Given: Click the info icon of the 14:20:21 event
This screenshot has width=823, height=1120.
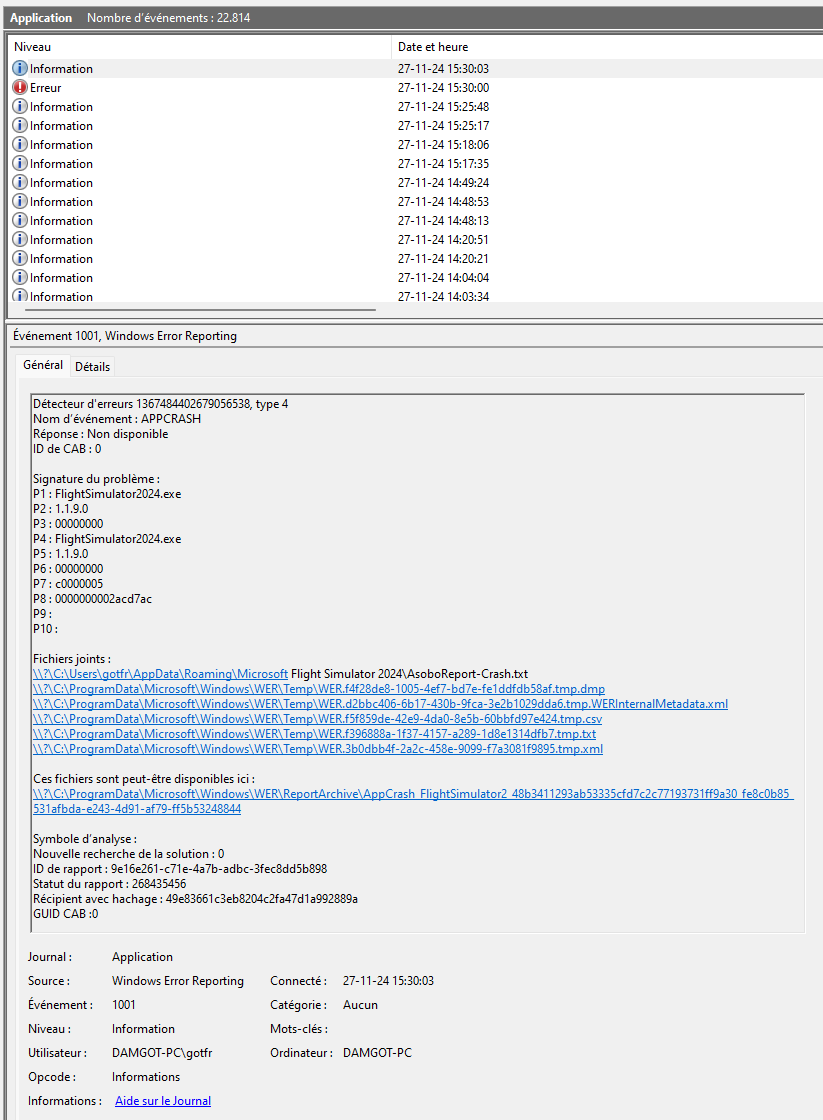Looking at the screenshot, I should (20, 259).
